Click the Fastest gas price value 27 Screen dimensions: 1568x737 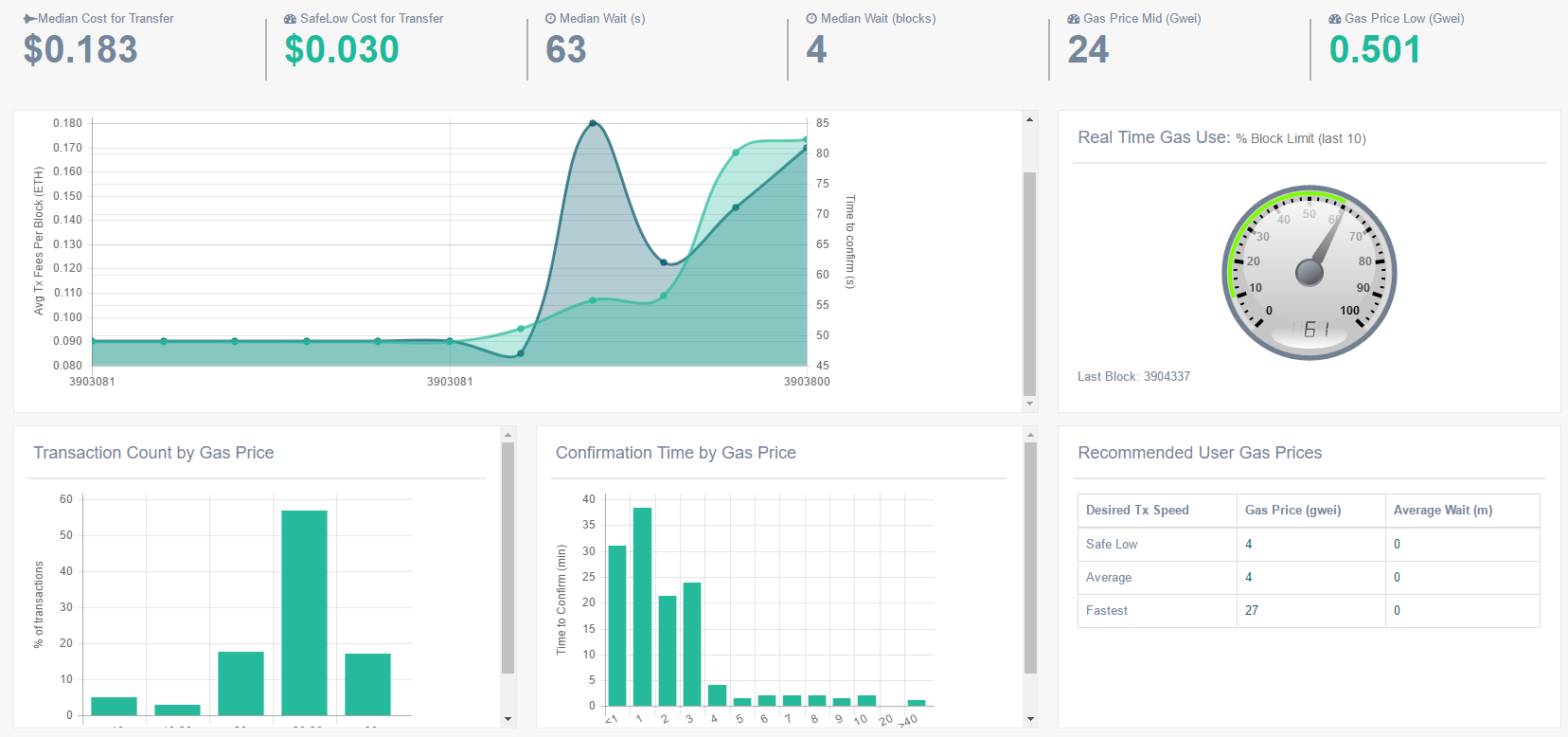(1252, 611)
